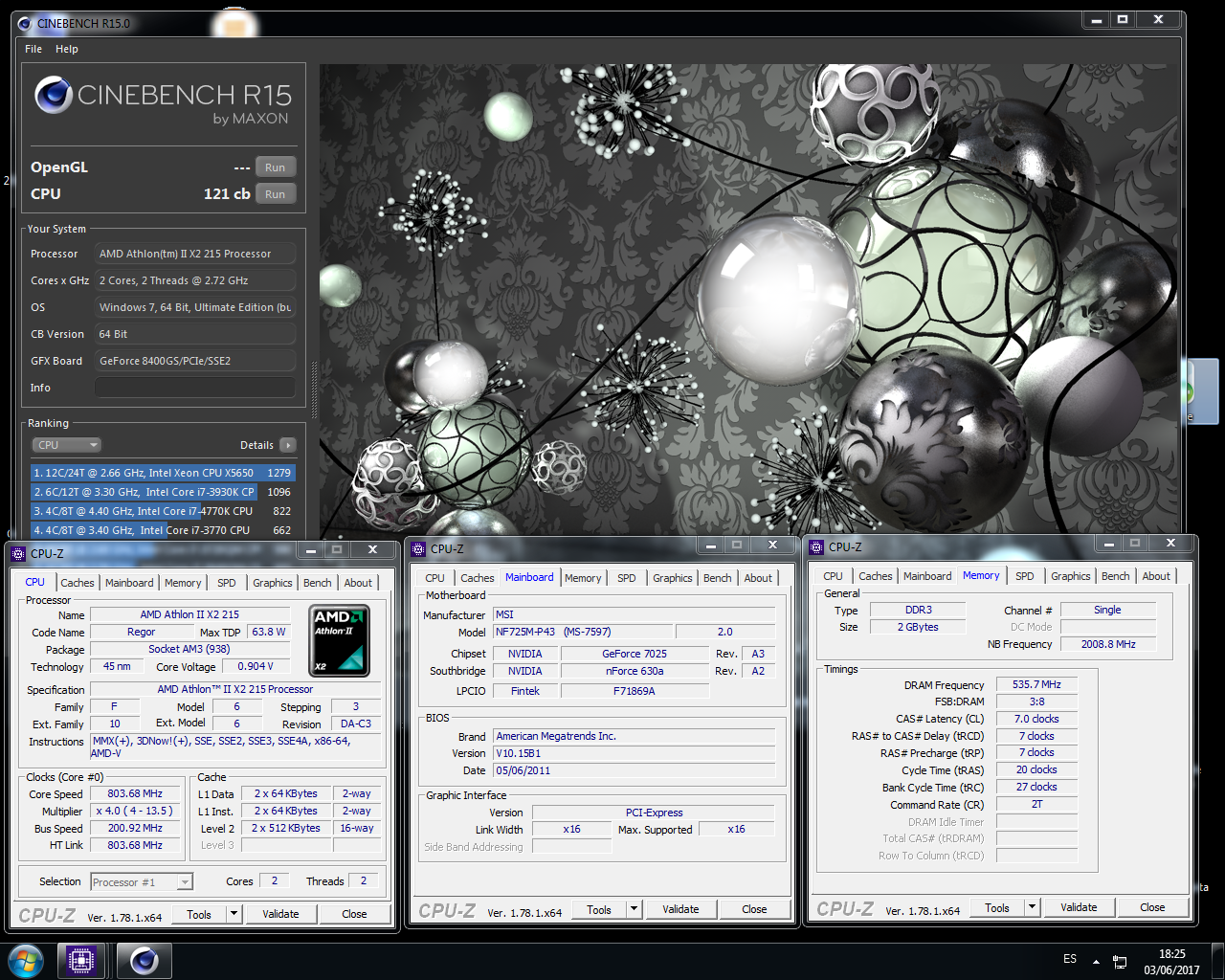Click DRAM Frequency value 535.7 MHz
The height and width of the screenshot is (980, 1225).
coord(1037,684)
